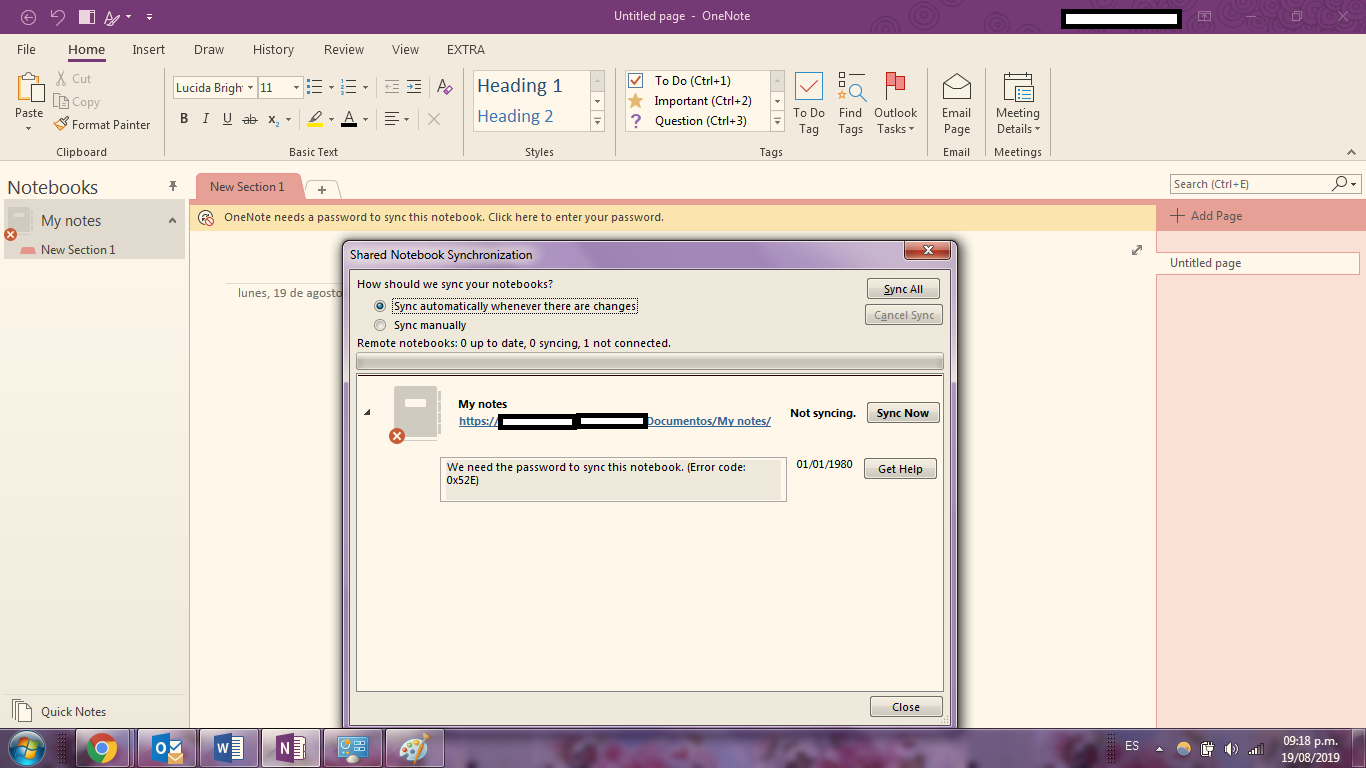1366x768 pixels.
Task: Click the Sync Now button
Action: (903, 413)
